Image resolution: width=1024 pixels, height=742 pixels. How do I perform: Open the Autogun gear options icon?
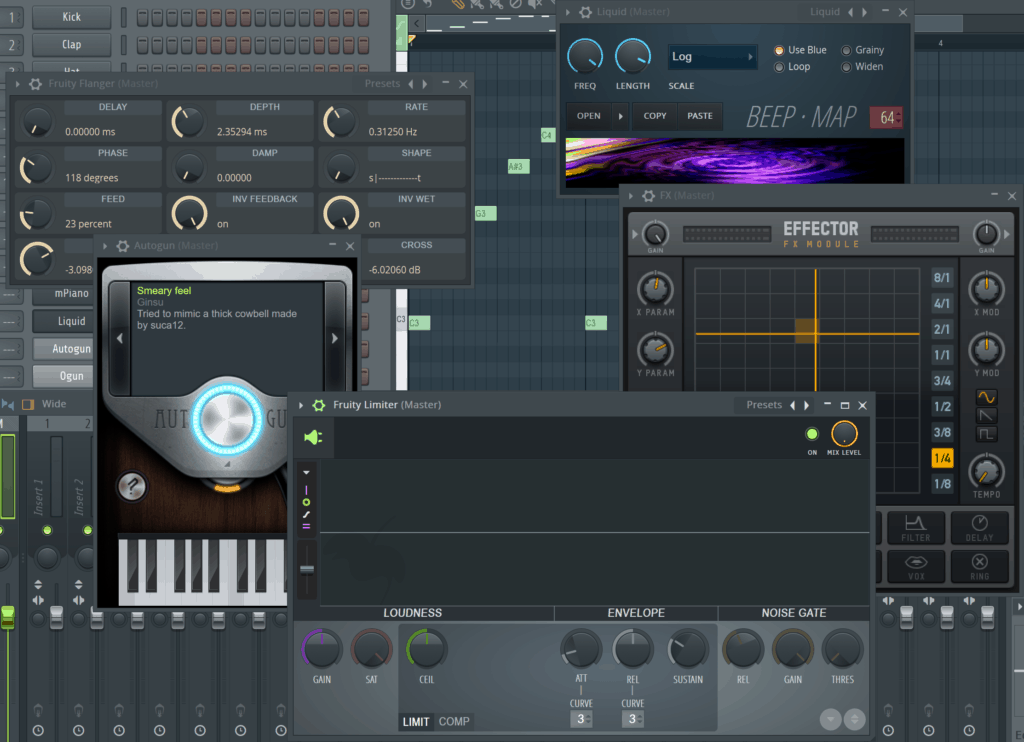[x=122, y=246]
